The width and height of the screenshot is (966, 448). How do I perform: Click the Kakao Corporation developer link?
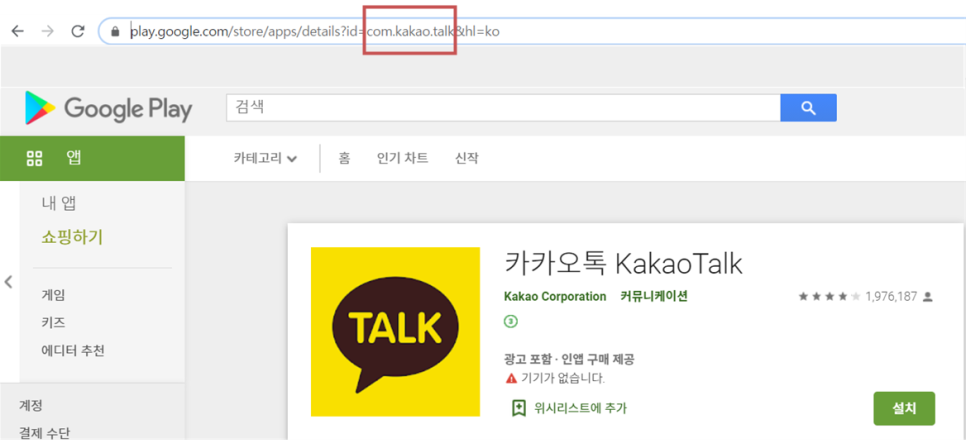tap(555, 296)
